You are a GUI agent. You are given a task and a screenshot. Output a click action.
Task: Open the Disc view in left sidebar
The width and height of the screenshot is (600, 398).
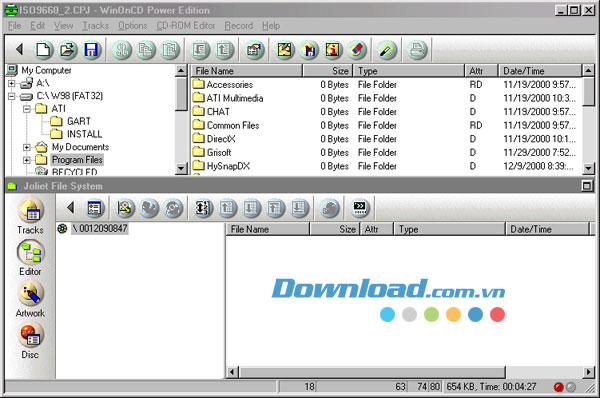(x=30, y=341)
